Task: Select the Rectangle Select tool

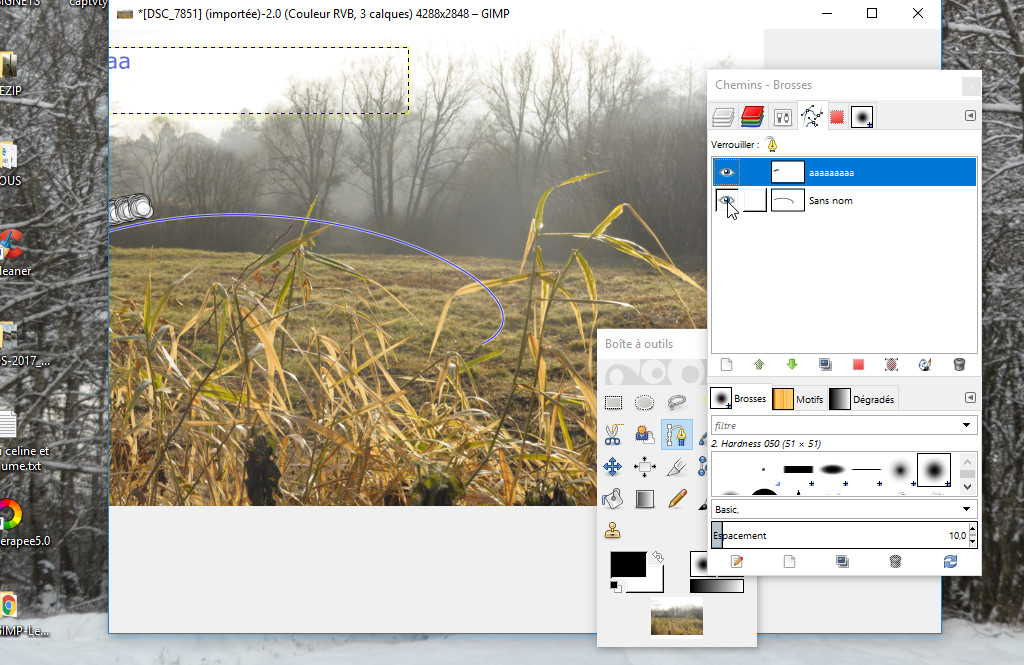Action: [x=613, y=403]
